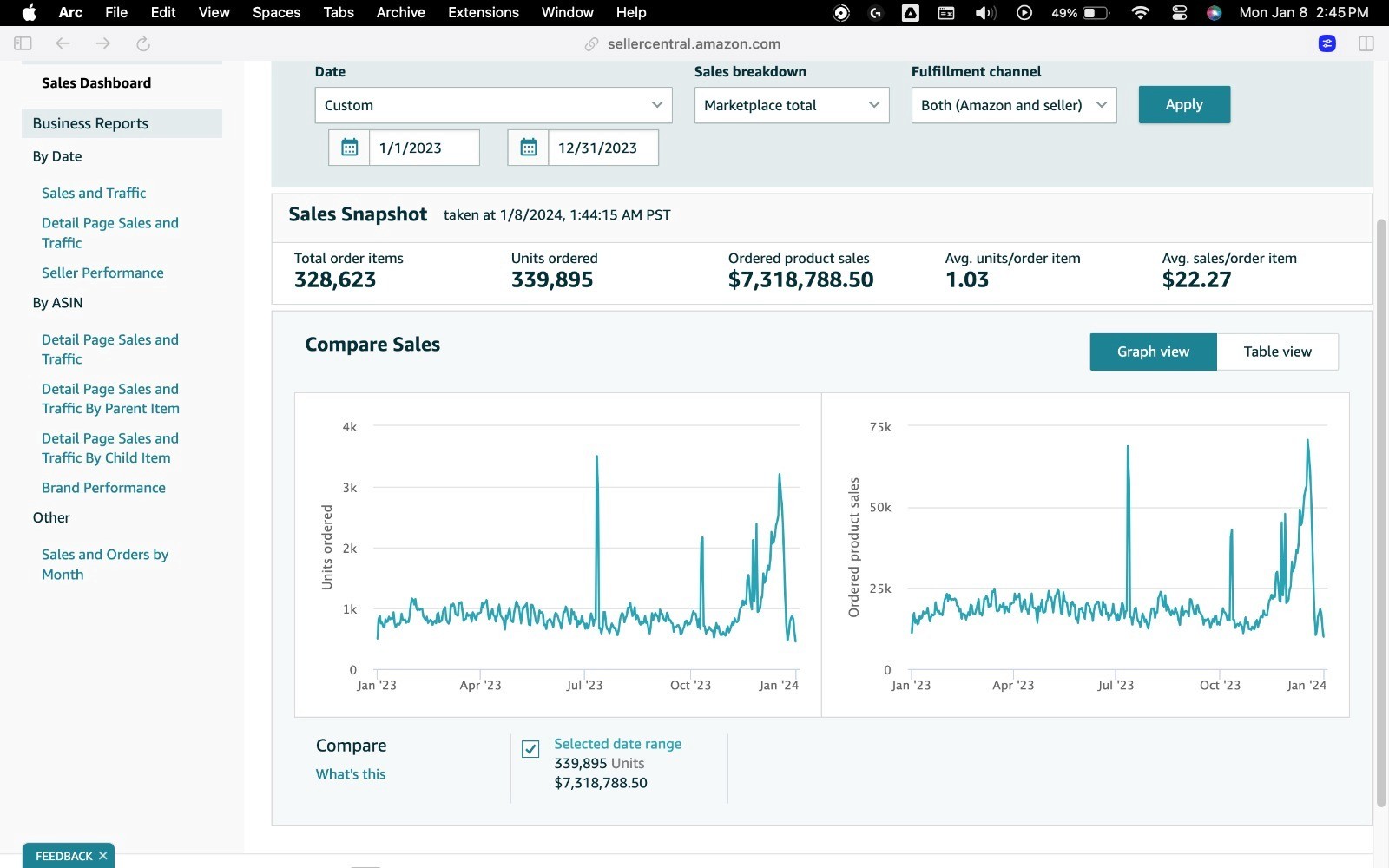Screen dimensions: 1389x868
Task: Open the What's this link
Action: click(351, 773)
